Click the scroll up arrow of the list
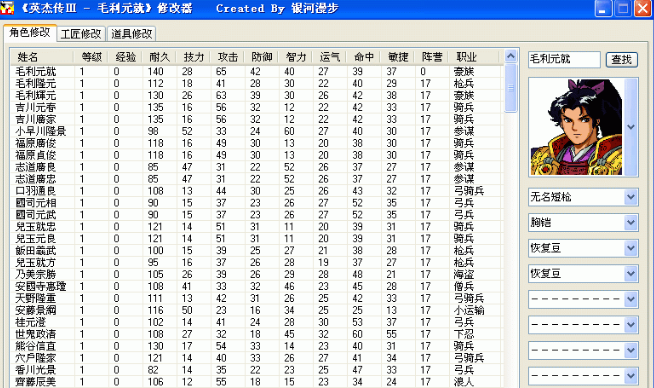Image resolution: width=654 pixels, height=388 pixels. click(x=511, y=56)
